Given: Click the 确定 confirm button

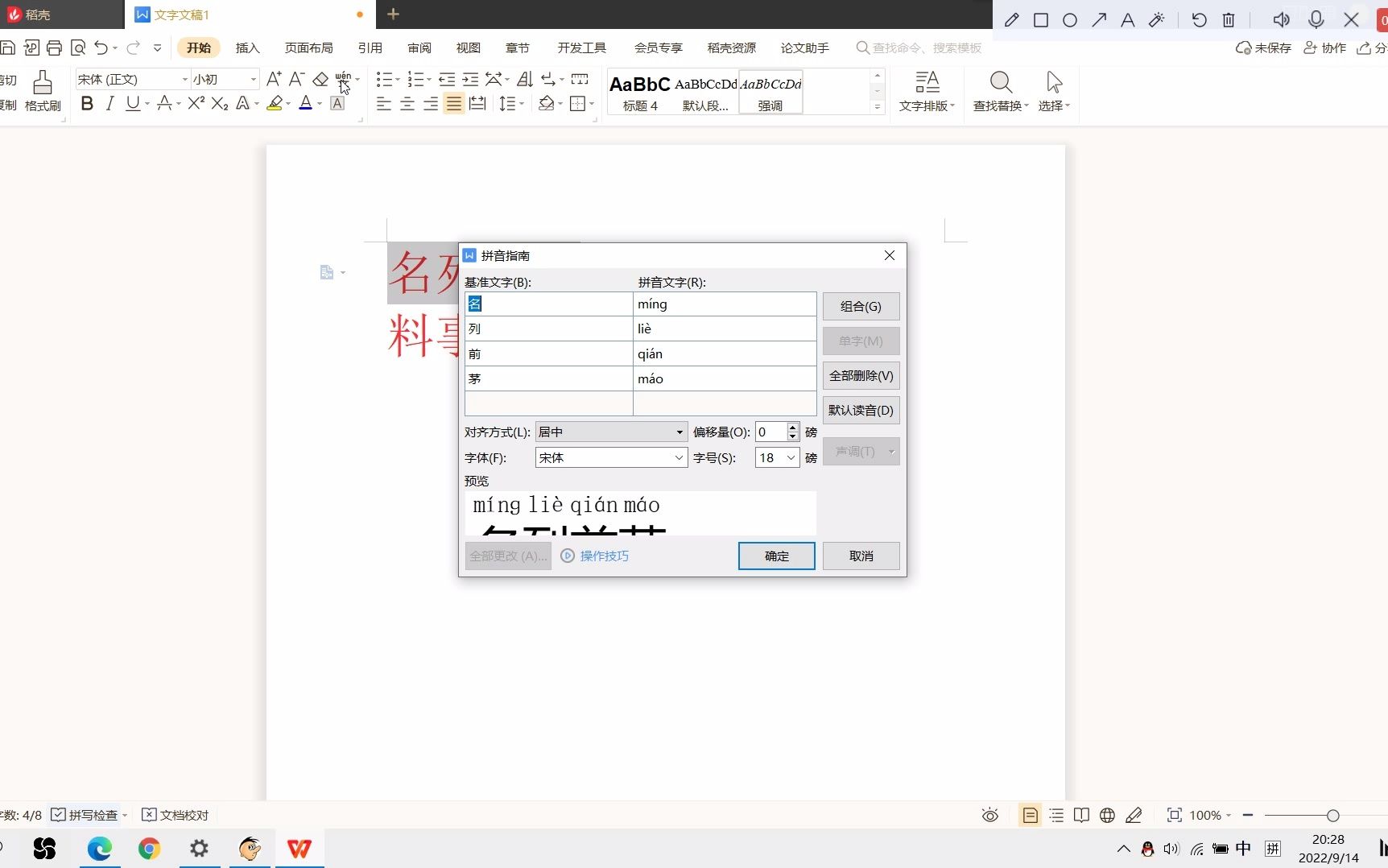Looking at the screenshot, I should coord(775,556).
